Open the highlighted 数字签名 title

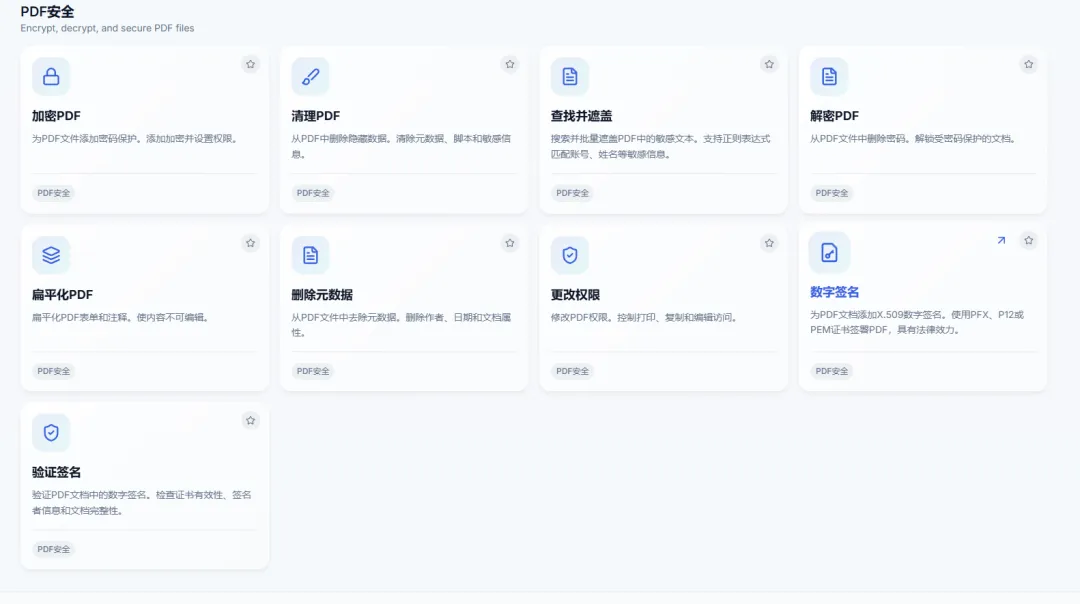tap(834, 292)
